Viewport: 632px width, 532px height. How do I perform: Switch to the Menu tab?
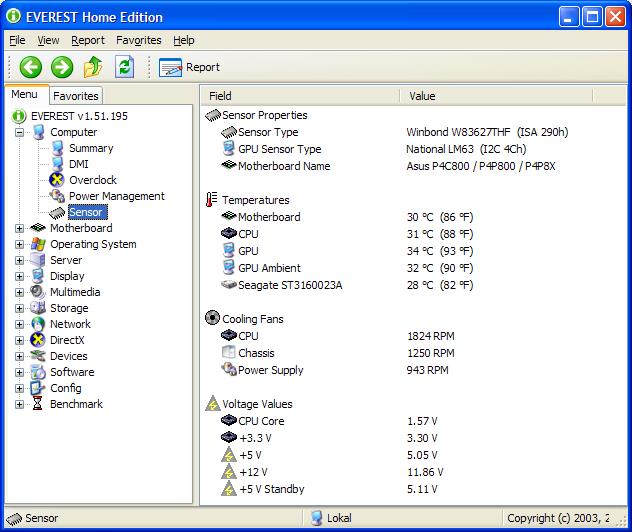tap(25, 94)
